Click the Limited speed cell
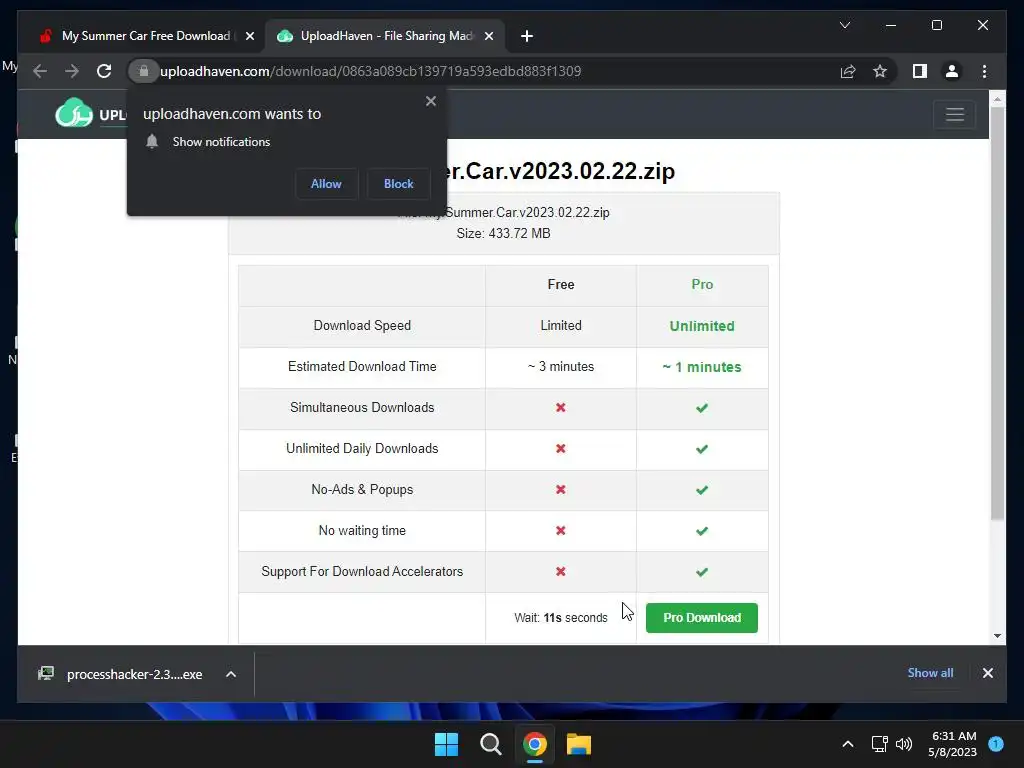Viewport: 1024px width, 768px height. point(561,325)
